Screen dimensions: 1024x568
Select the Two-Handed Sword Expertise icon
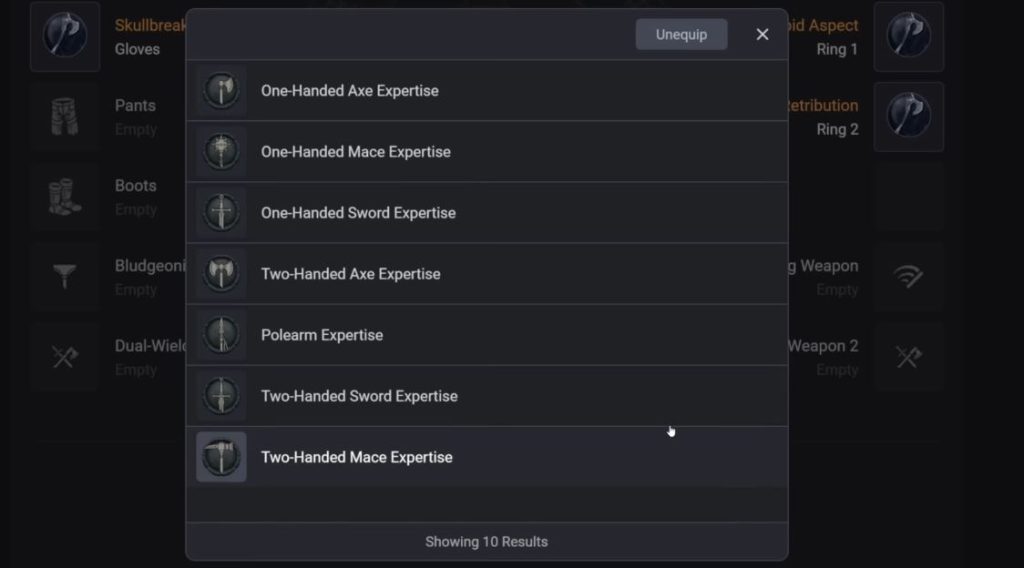click(x=221, y=396)
